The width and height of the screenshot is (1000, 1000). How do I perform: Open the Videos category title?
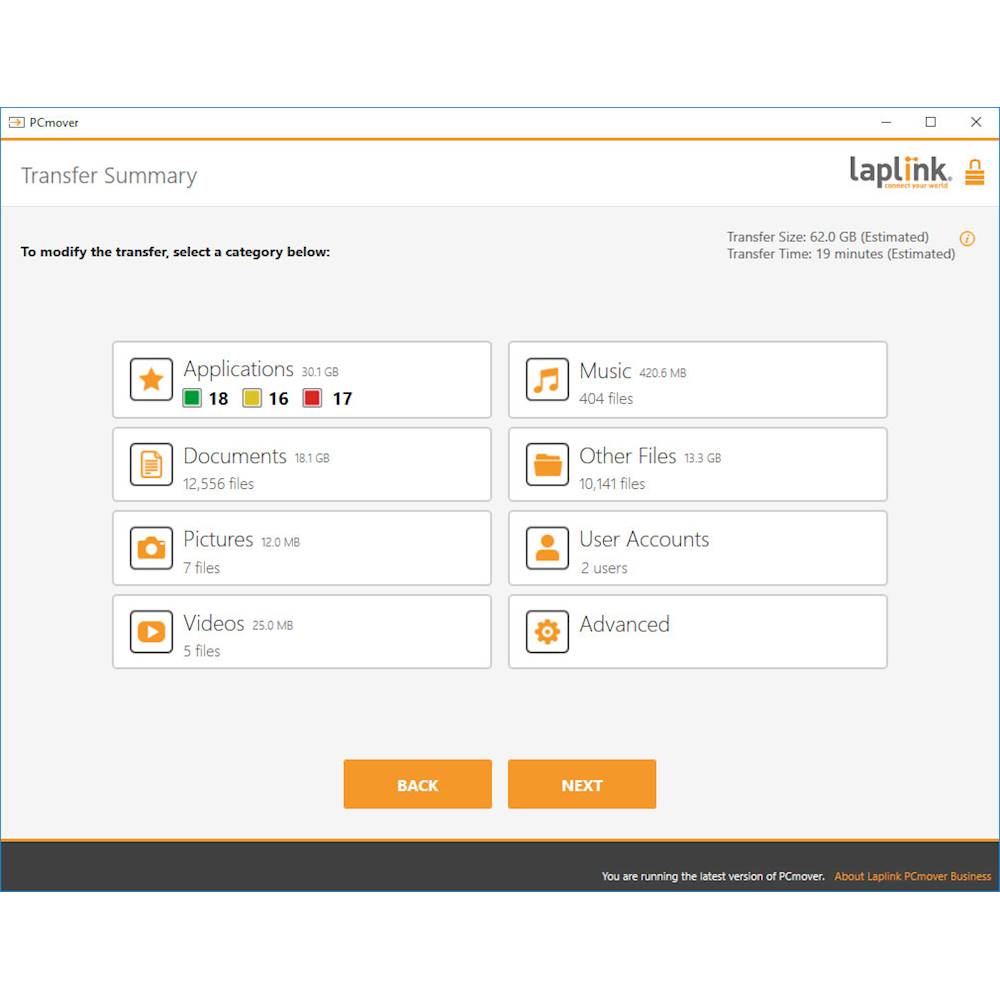tap(214, 623)
